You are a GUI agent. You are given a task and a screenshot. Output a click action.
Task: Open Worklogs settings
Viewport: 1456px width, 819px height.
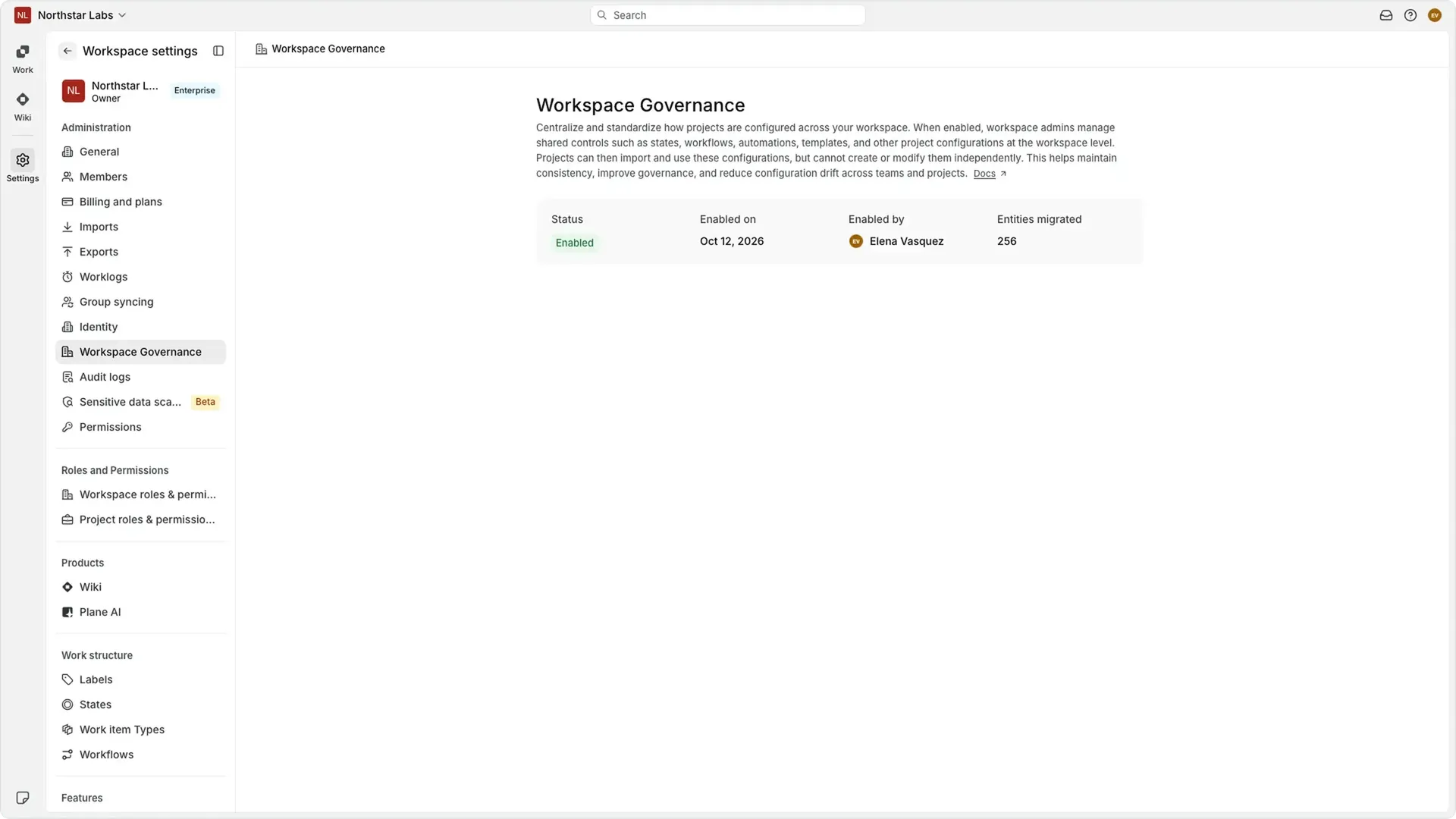pyautogui.click(x=140, y=277)
